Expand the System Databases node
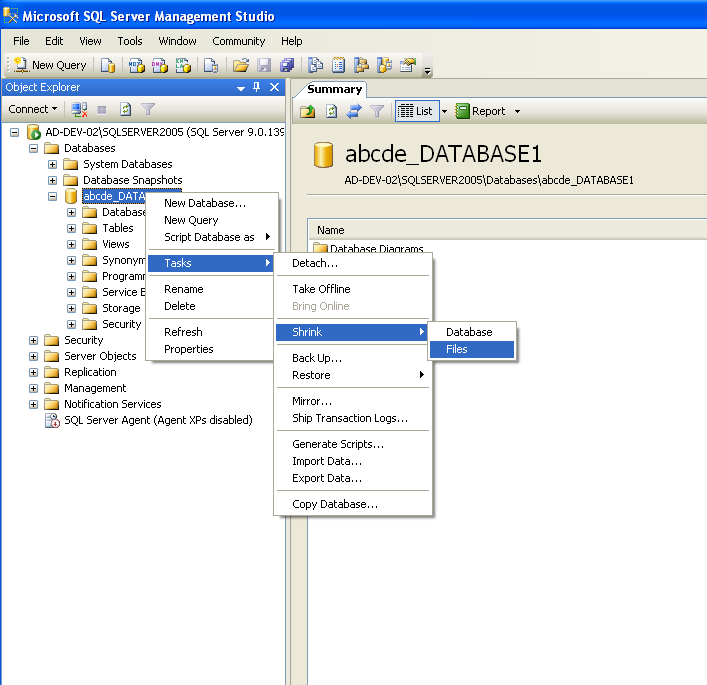Viewport: 707px width, 685px height. 52,165
